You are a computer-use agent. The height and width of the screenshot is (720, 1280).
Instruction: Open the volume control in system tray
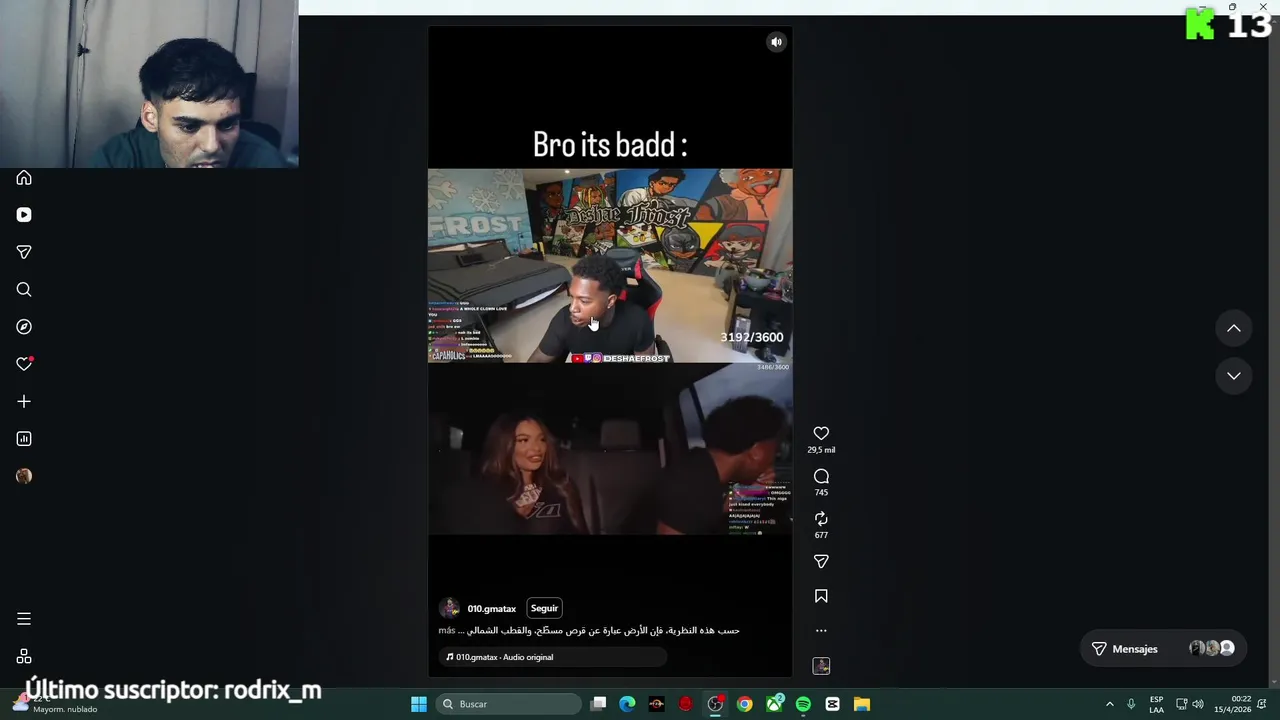(x=1198, y=704)
